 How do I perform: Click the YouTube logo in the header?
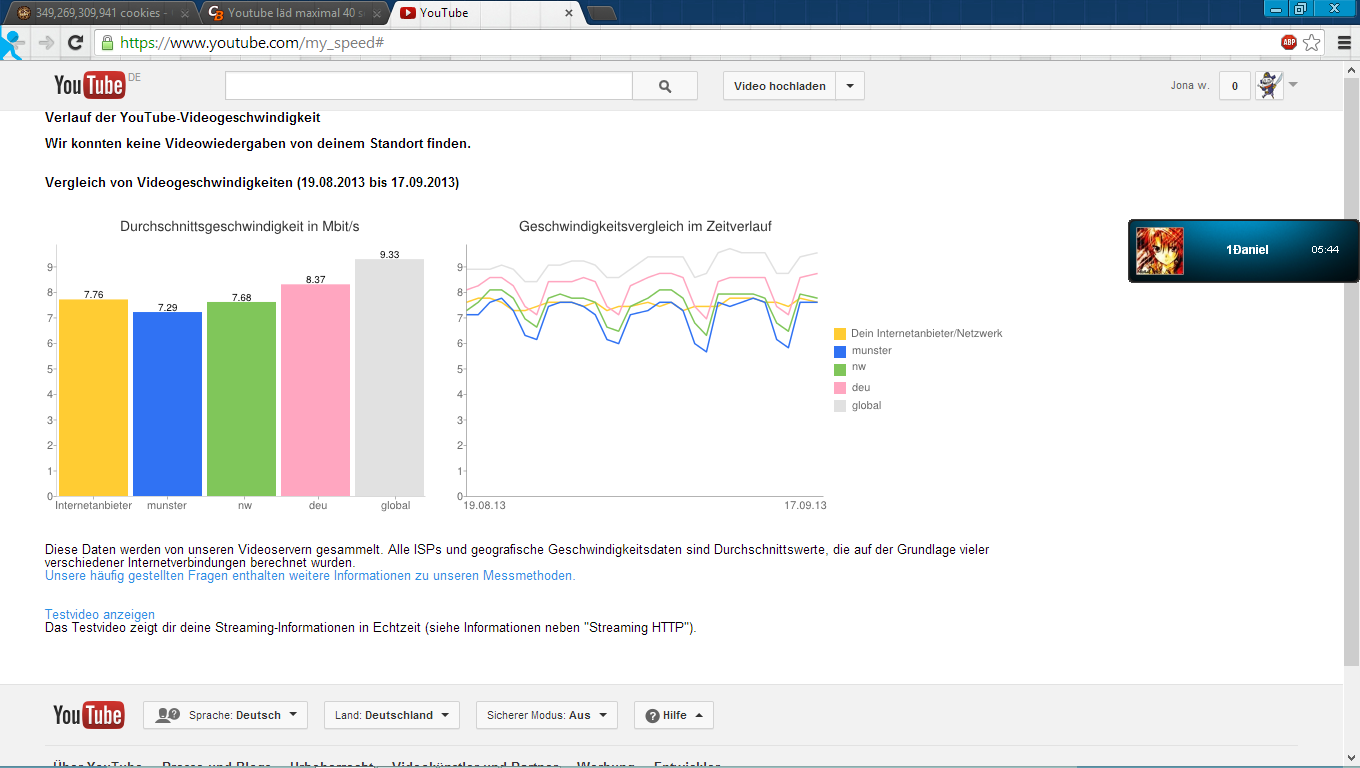(x=89, y=86)
